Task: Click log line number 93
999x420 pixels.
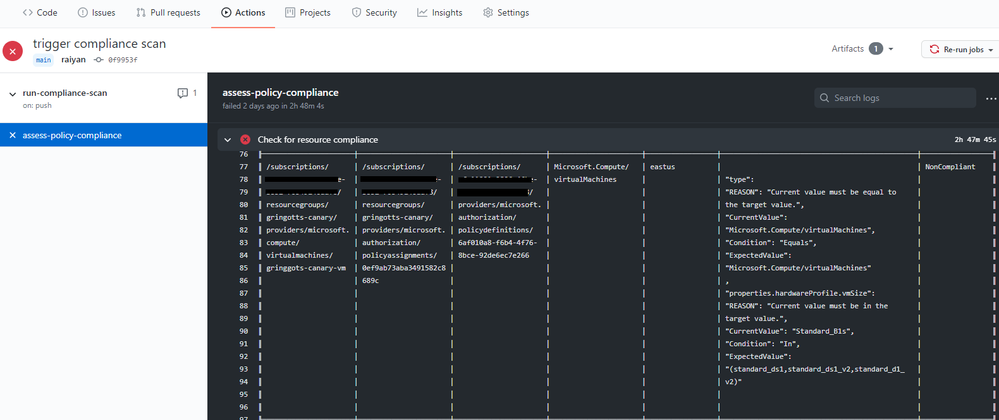Action: 242,369
